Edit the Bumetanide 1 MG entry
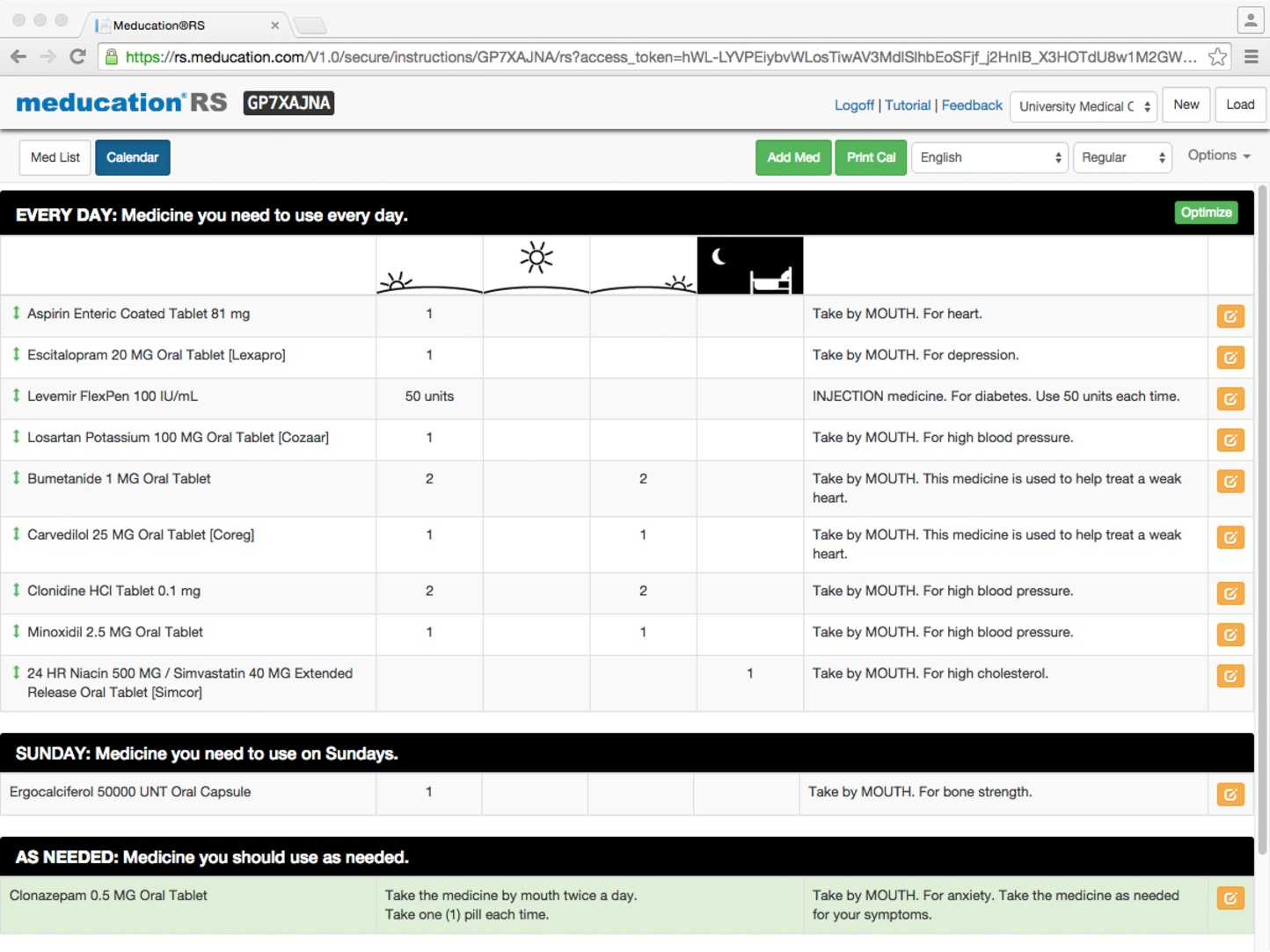The height and width of the screenshot is (952, 1270). pos(1230,482)
